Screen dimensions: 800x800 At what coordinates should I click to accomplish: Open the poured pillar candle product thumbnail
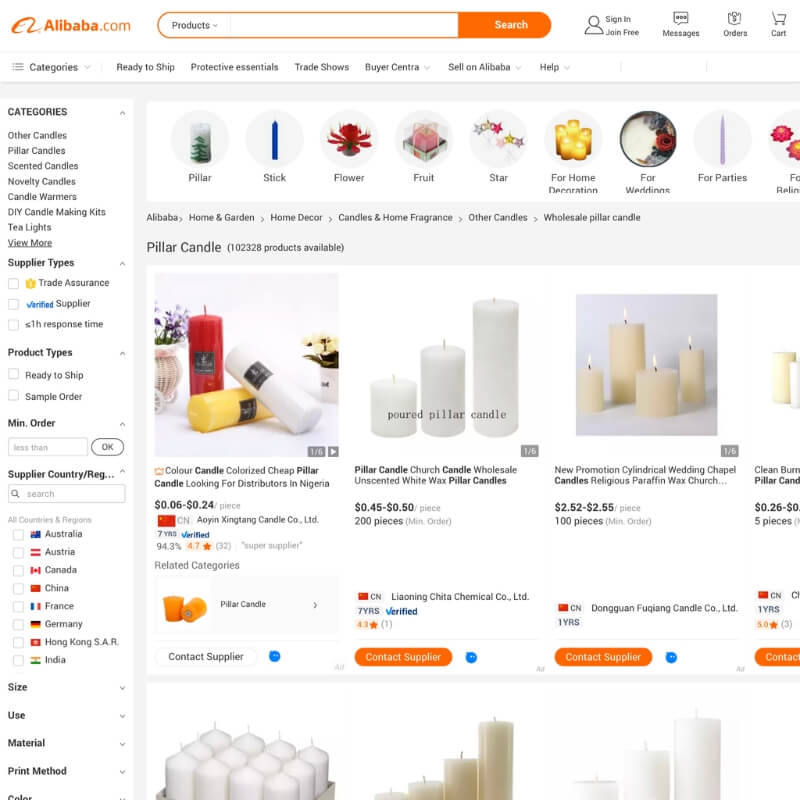coord(445,365)
